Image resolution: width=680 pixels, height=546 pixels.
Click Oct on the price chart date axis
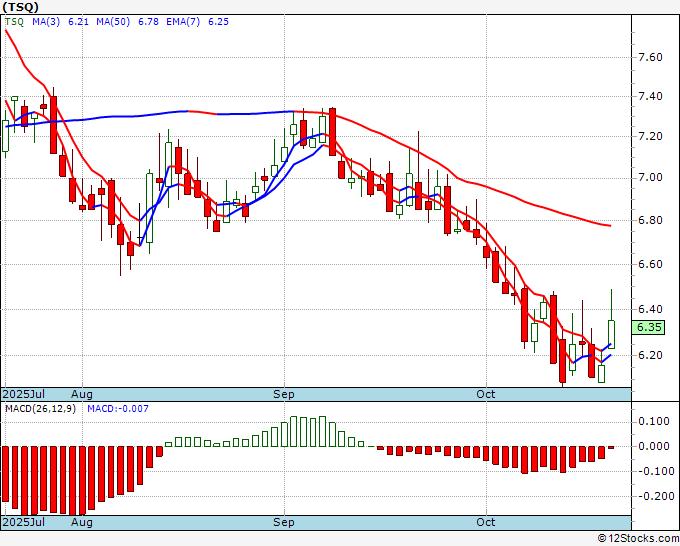point(486,394)
